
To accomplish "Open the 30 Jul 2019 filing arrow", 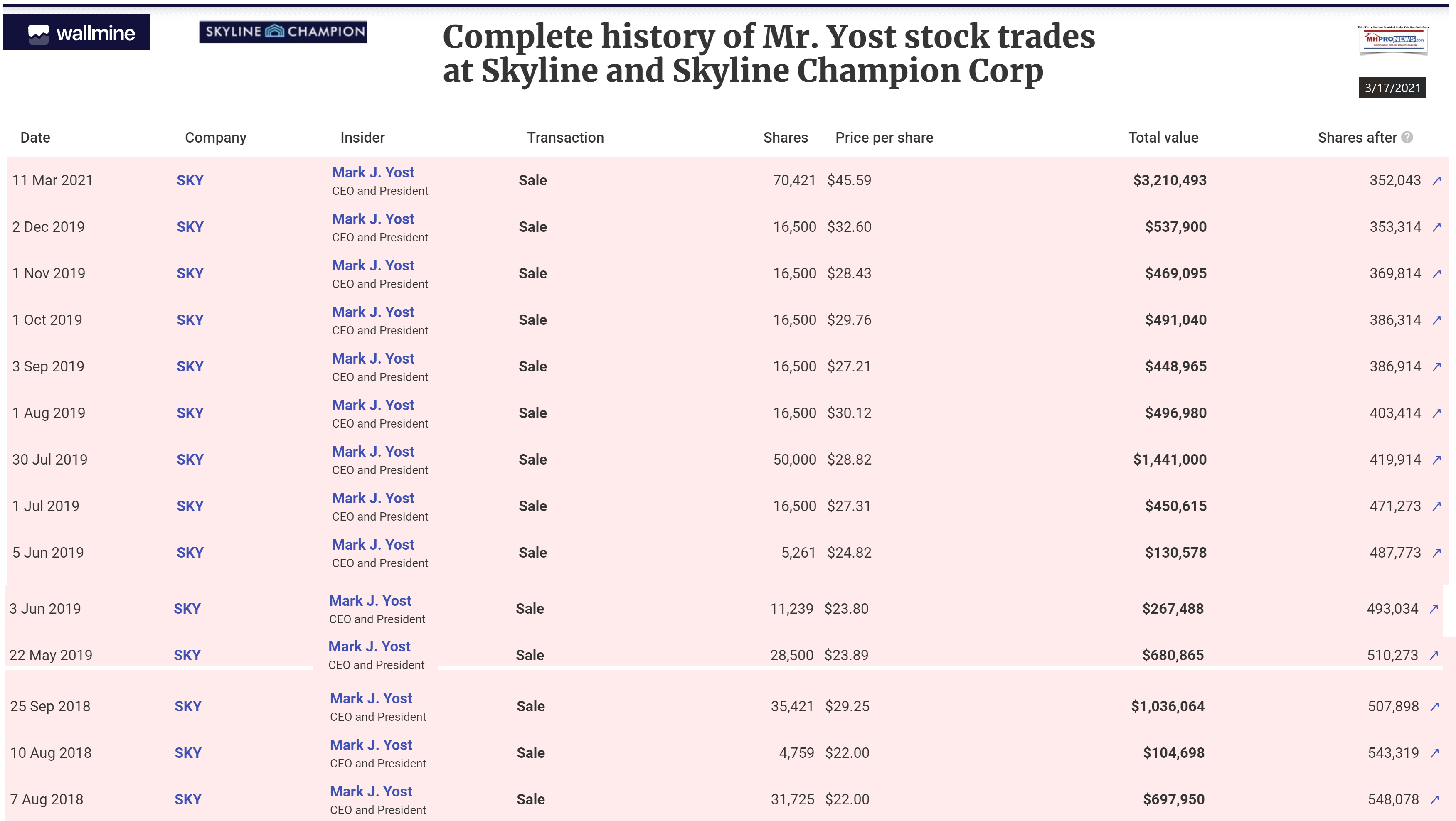I will click(x=1437, y=460).
